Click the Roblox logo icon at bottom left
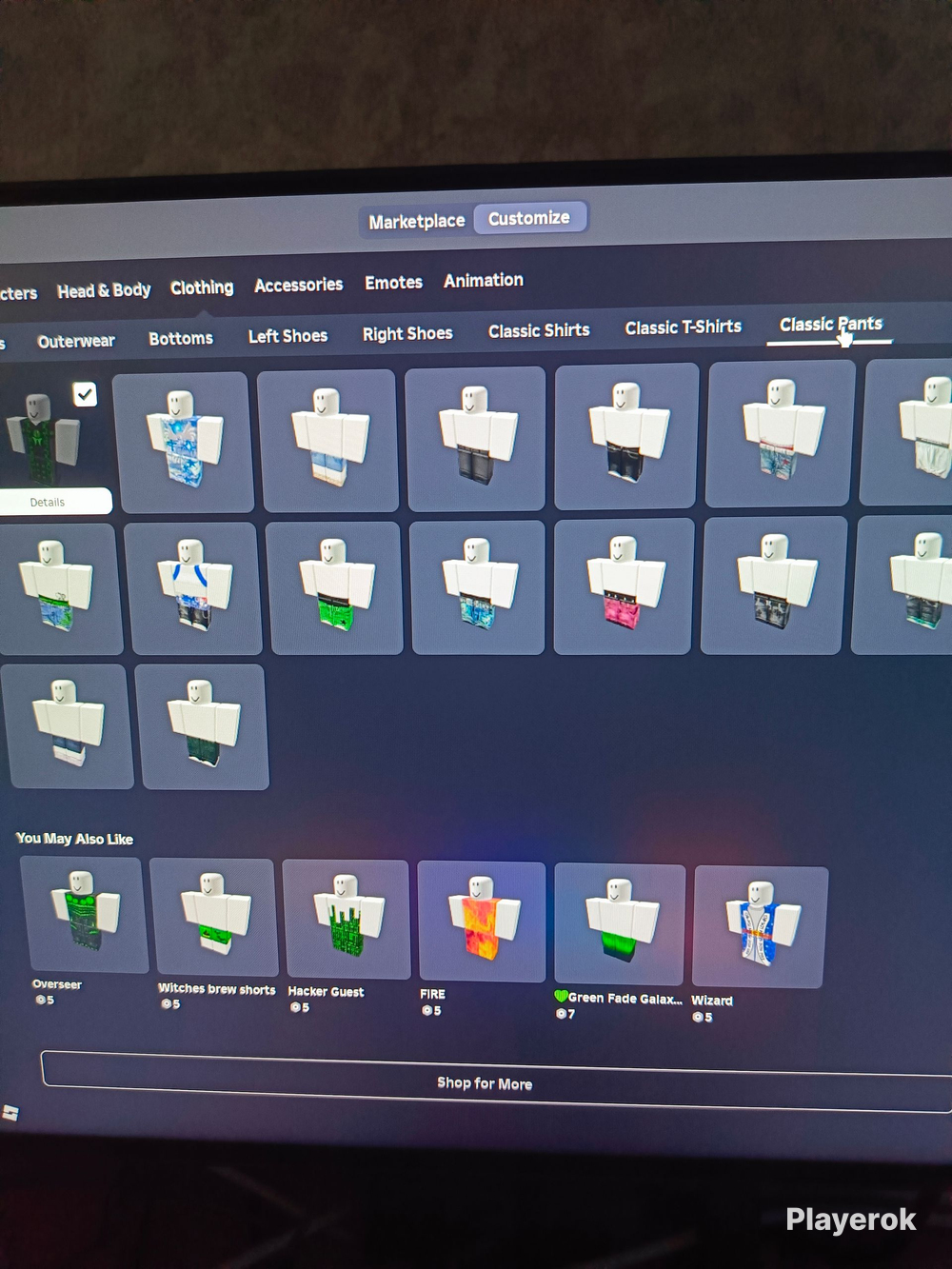 point(10,1113)
